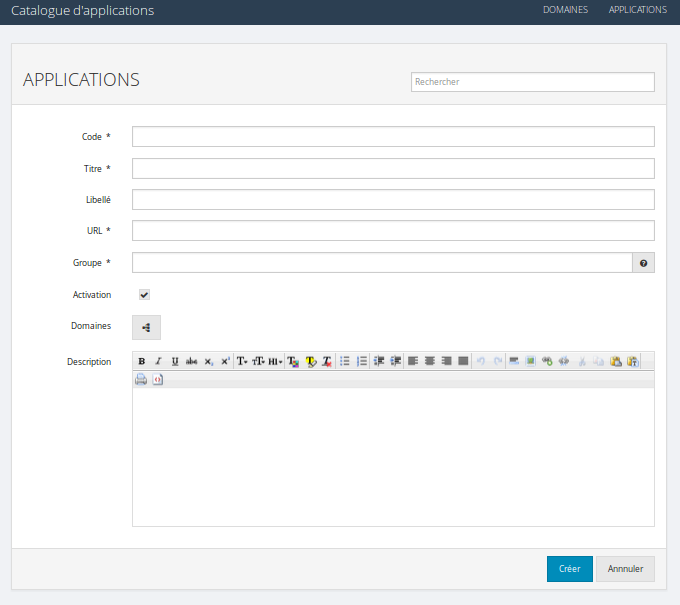Apply italic formatting in the Description editor
This screenshot has width=680, height=605.
tap(158, 361)
